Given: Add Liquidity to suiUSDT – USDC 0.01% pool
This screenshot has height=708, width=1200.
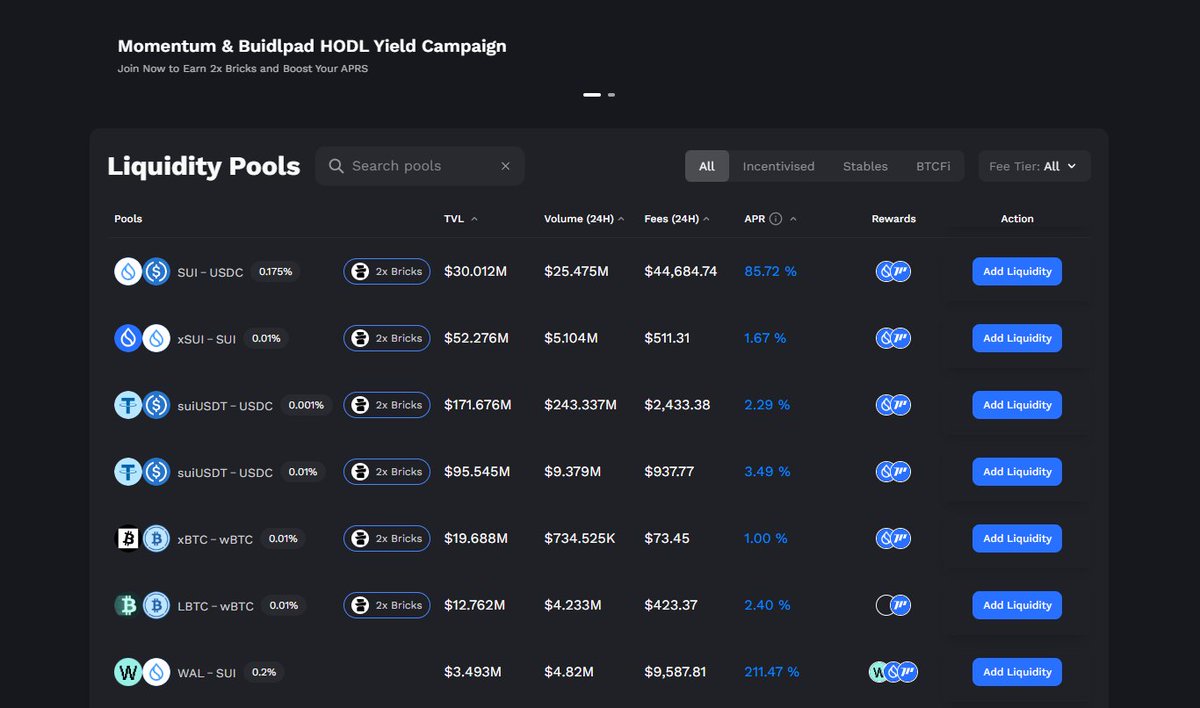Looking at the screenshot, I should click(x=1017, y=472).
